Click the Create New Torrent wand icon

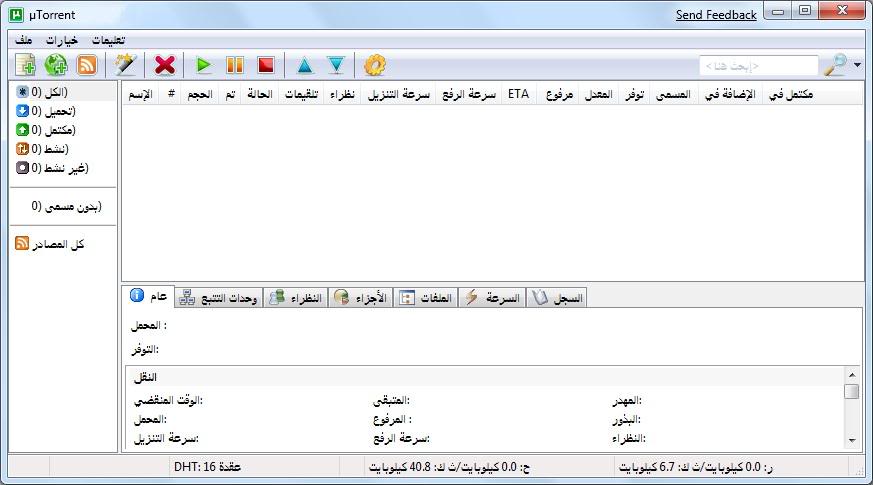[125, 65]
